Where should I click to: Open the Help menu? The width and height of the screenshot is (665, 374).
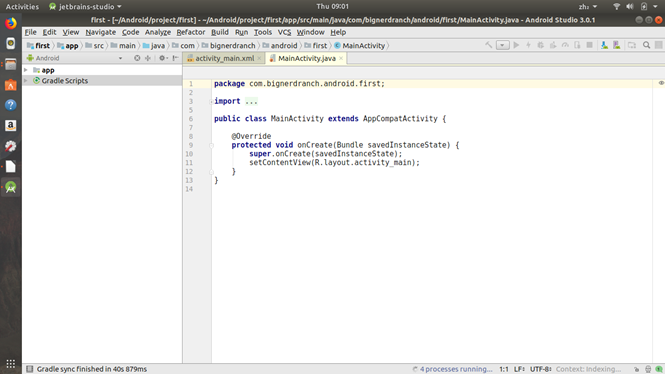338,32
